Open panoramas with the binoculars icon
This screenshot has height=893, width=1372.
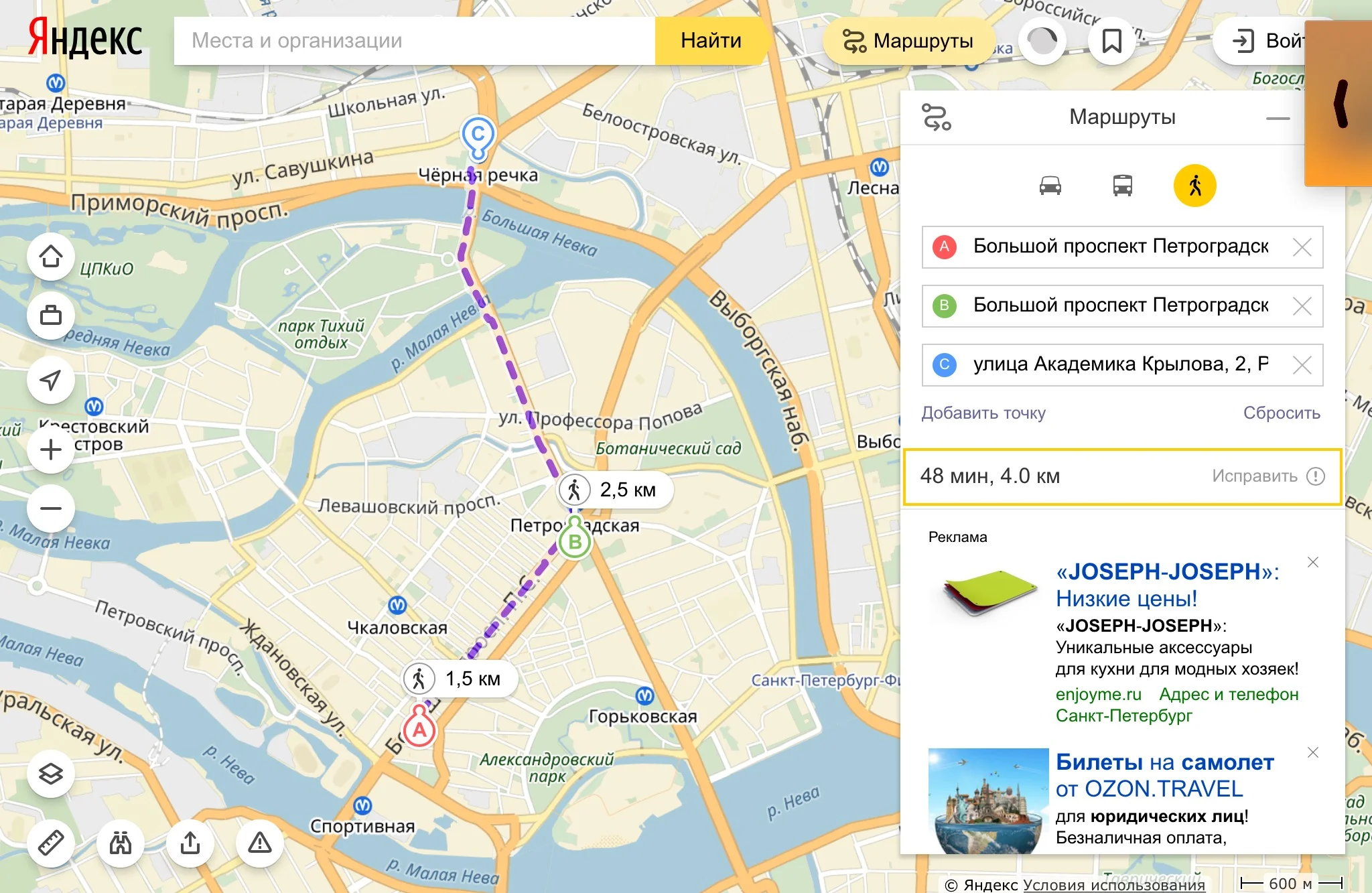(121, 843)
